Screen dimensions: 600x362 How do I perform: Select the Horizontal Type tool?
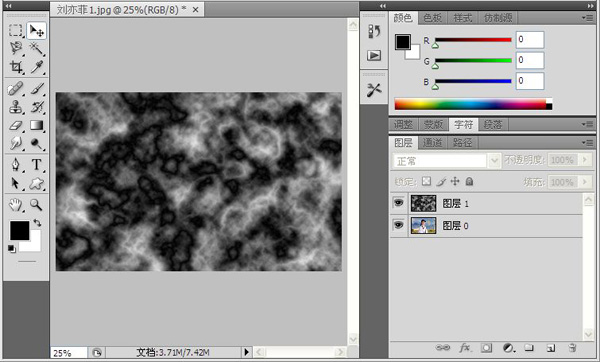click(37, 165)
